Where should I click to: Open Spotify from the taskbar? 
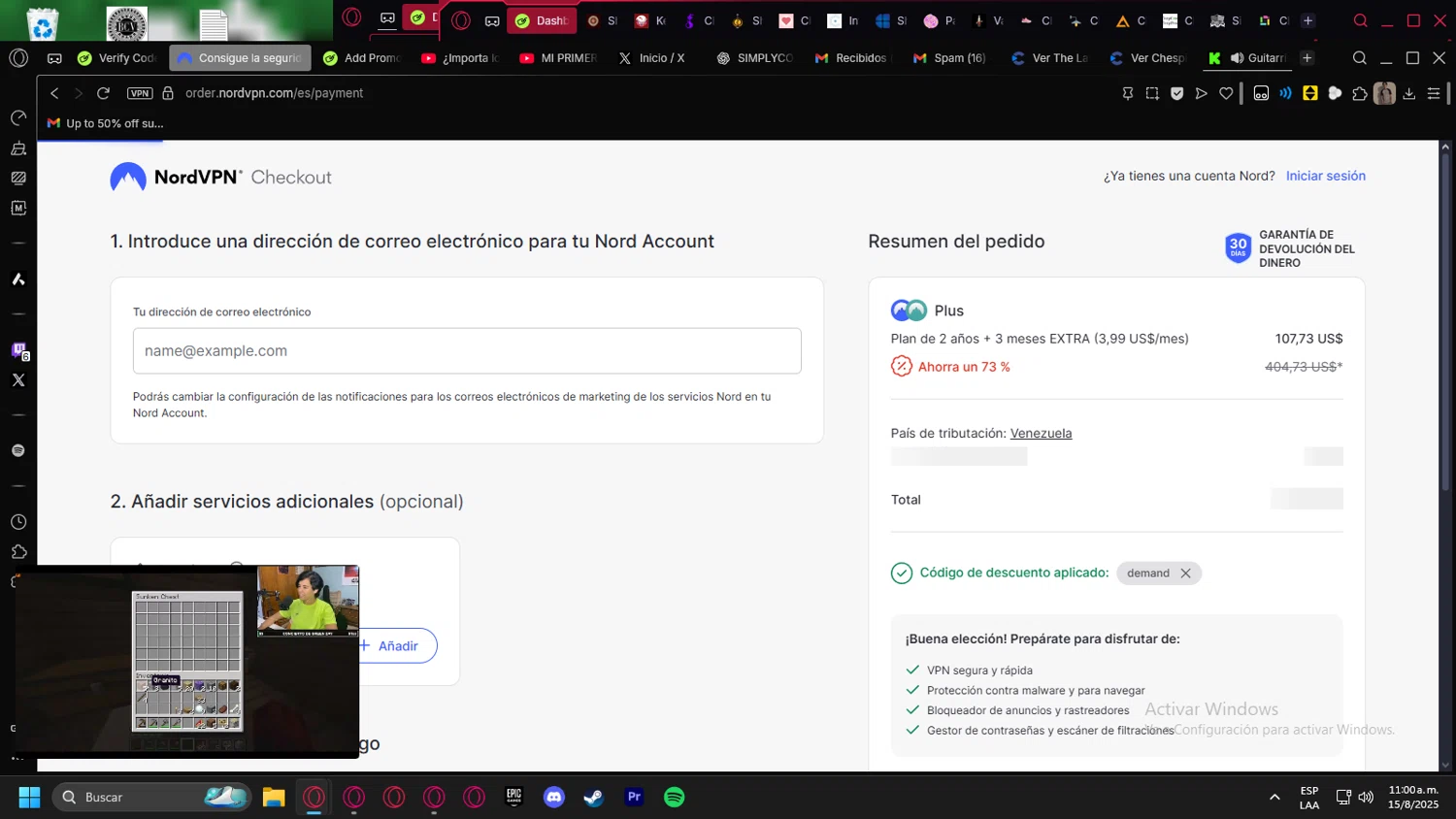(x=675, y=798)
